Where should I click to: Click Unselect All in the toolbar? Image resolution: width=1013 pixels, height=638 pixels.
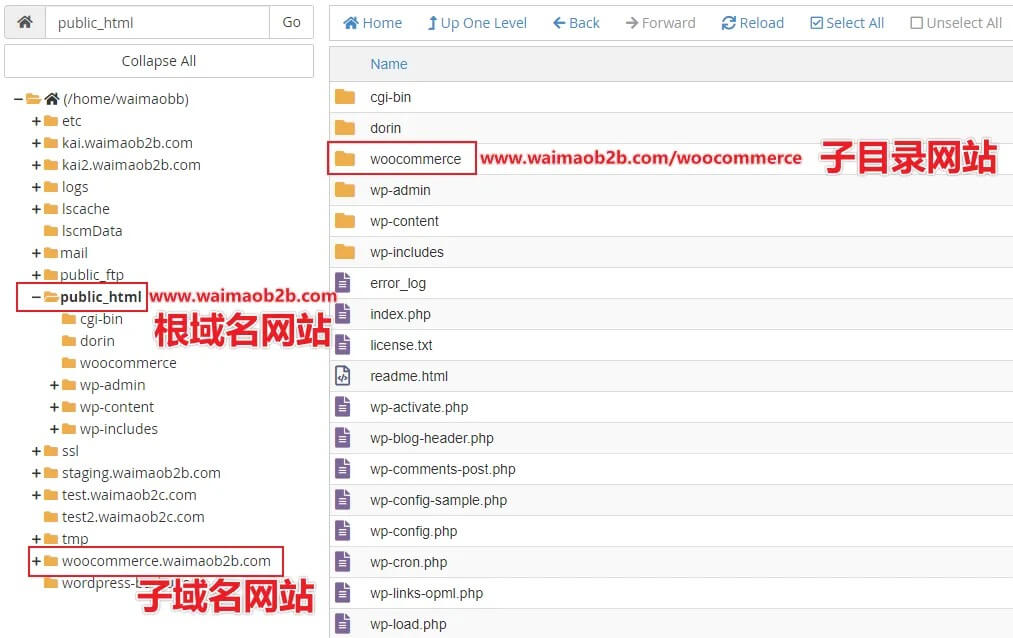tap(954, 22)
